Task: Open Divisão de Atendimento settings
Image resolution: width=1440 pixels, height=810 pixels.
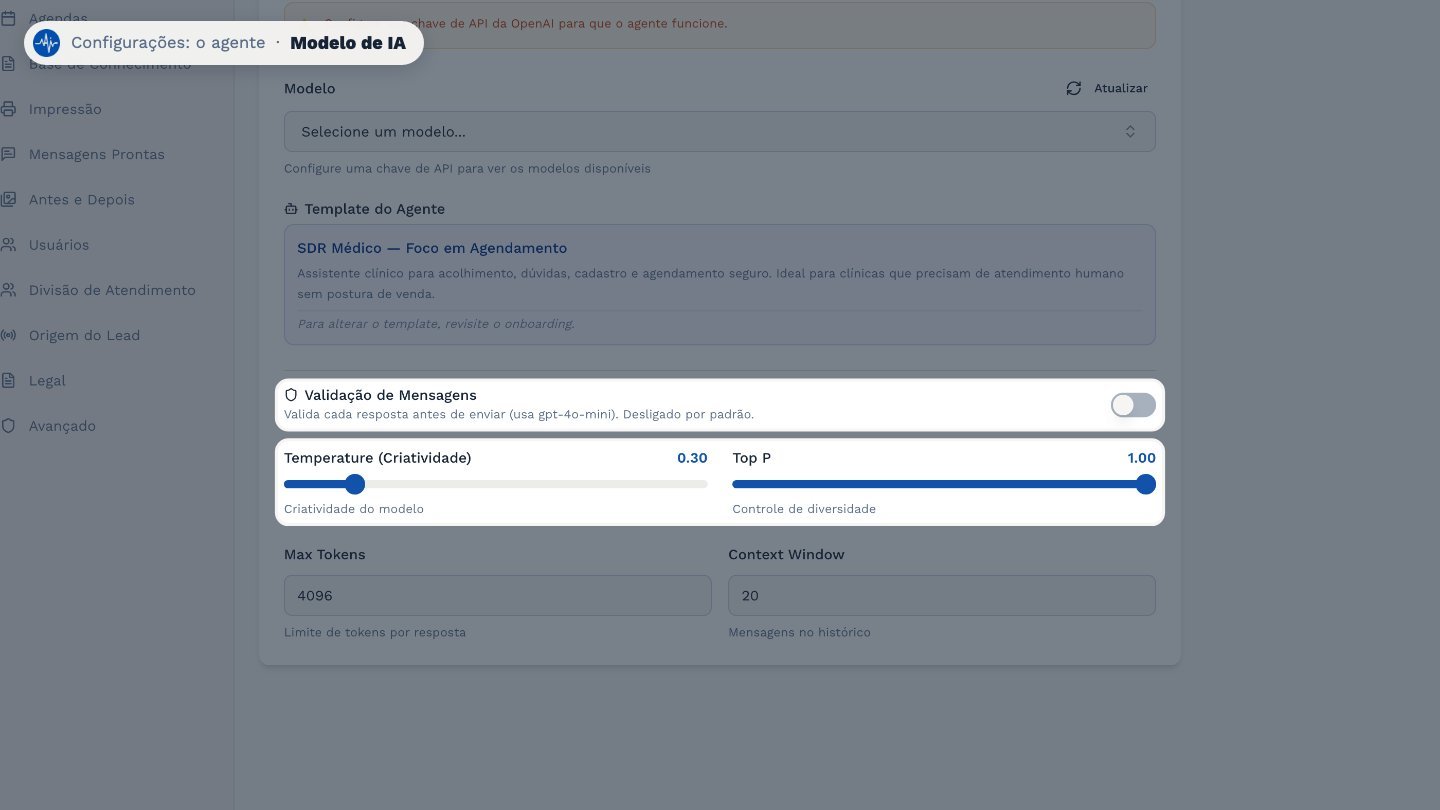Action: (112, 290)
